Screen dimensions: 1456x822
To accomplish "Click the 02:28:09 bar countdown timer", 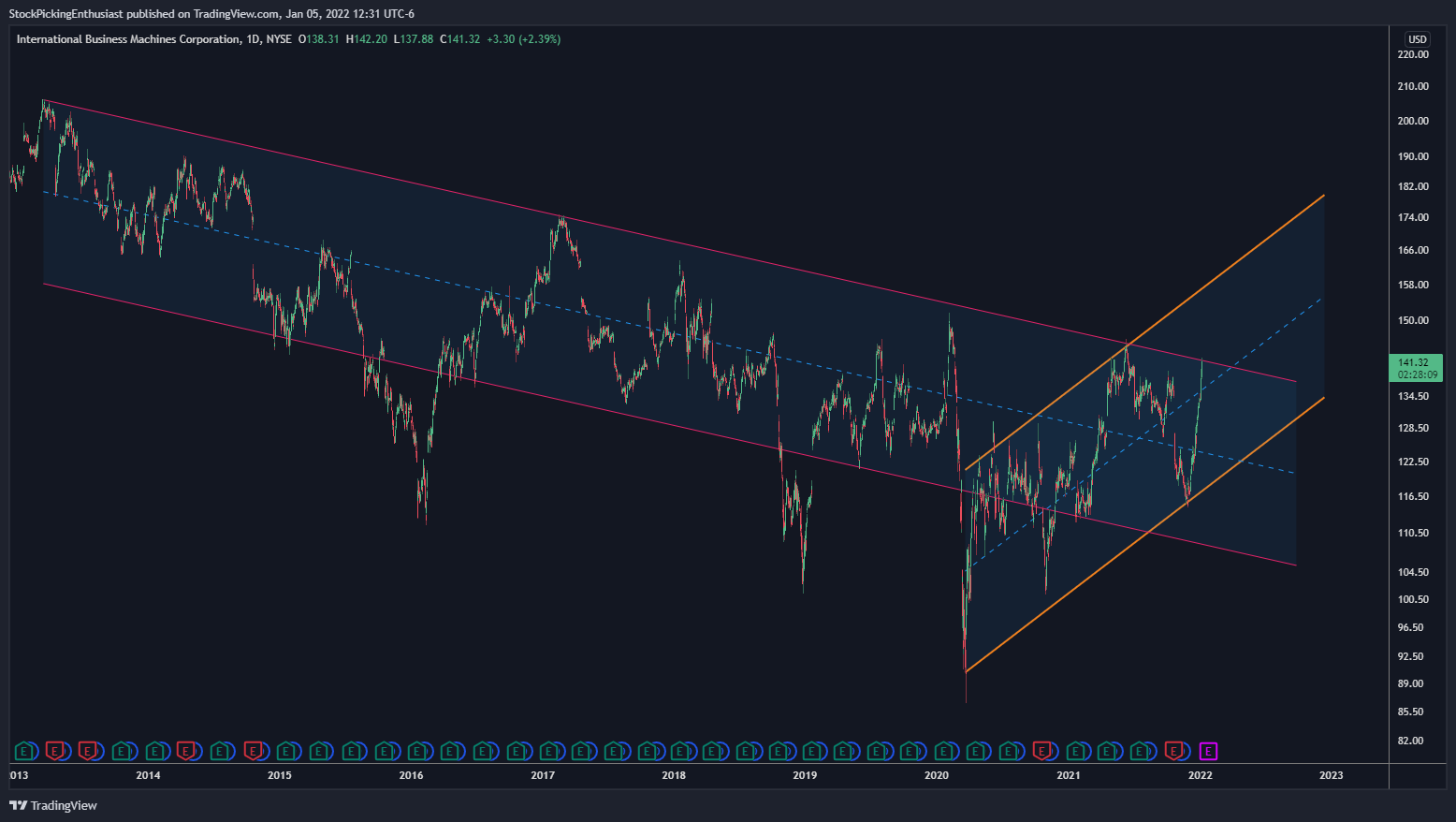I will tap(1416, 374).
